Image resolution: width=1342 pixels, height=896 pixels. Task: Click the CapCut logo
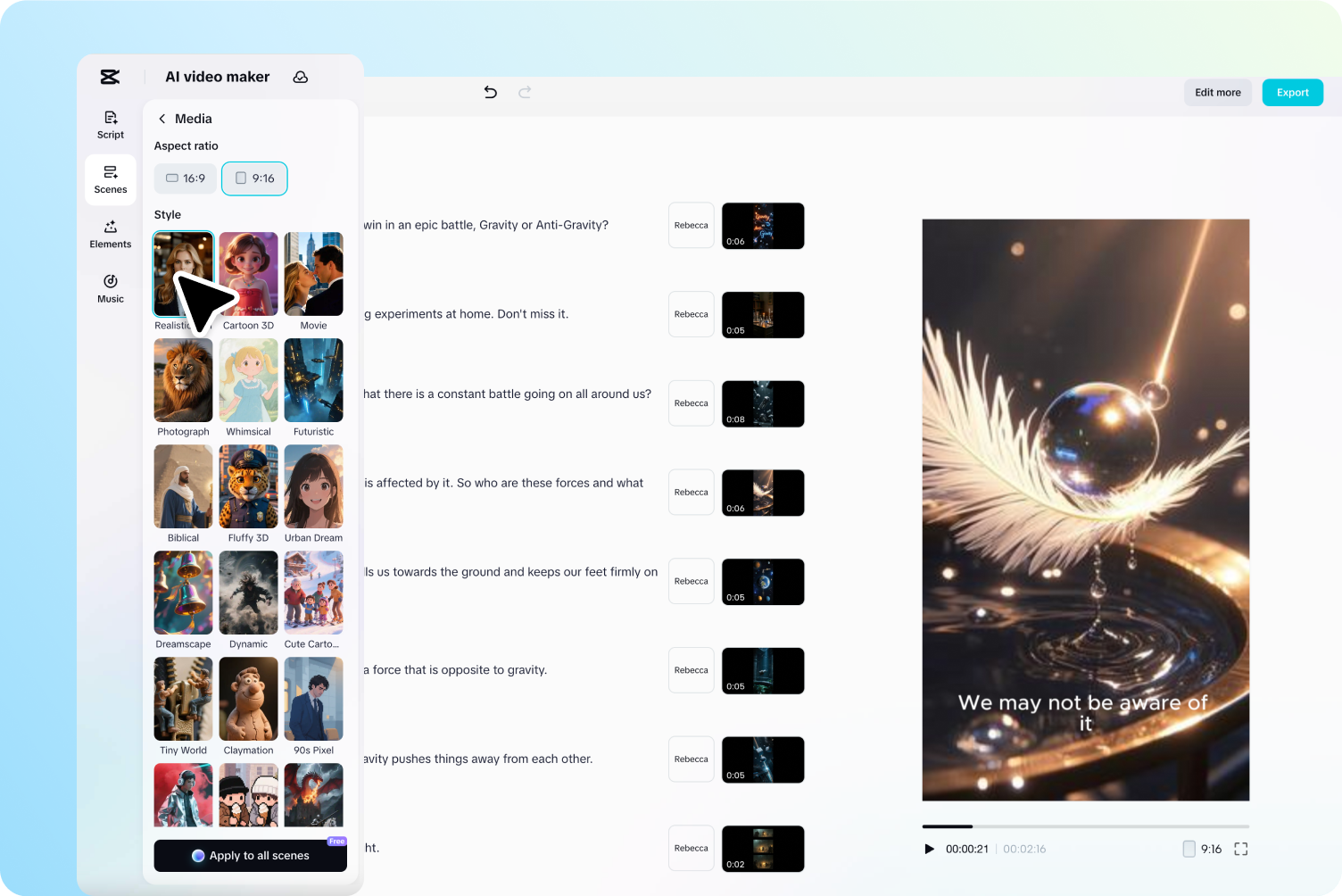coord(110,77)
